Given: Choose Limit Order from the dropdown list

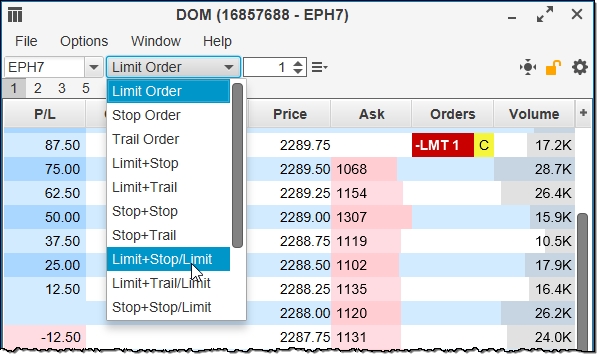Looking at the screenshot, I should click(x=168, y=91).
